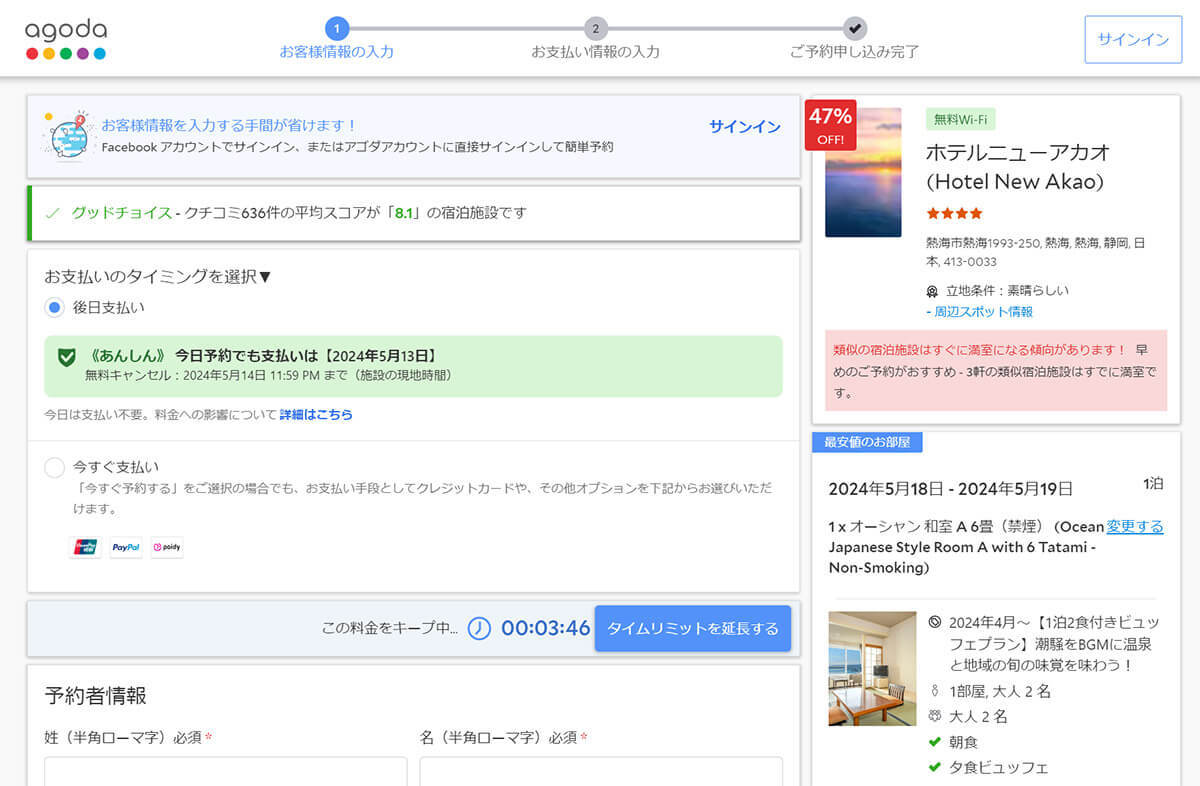Click the 無料Wi-Fi badge
Viewport: 1200px width, 786px height.
[961, 119]
